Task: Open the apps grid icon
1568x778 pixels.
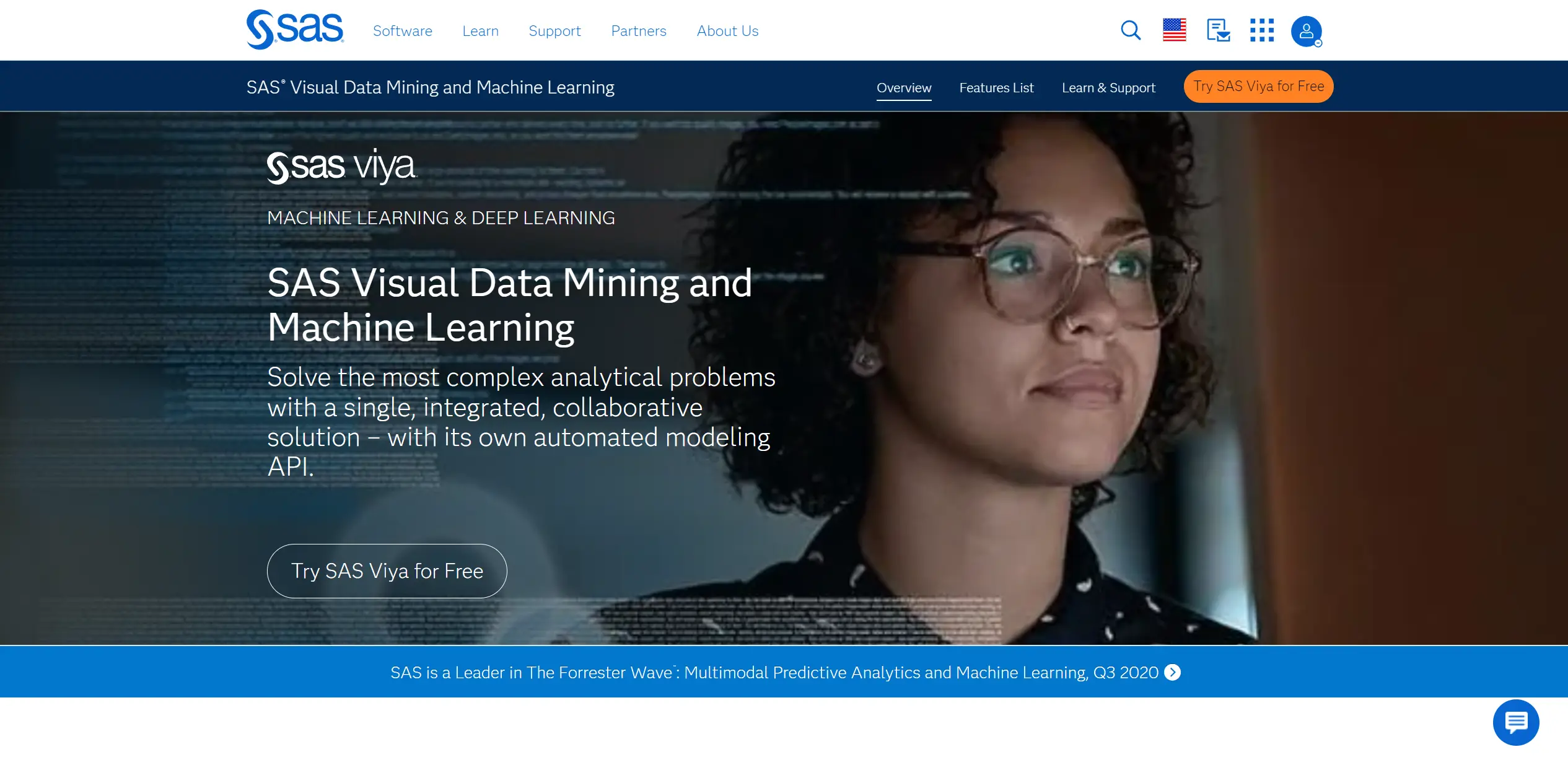Action: 1261,30
